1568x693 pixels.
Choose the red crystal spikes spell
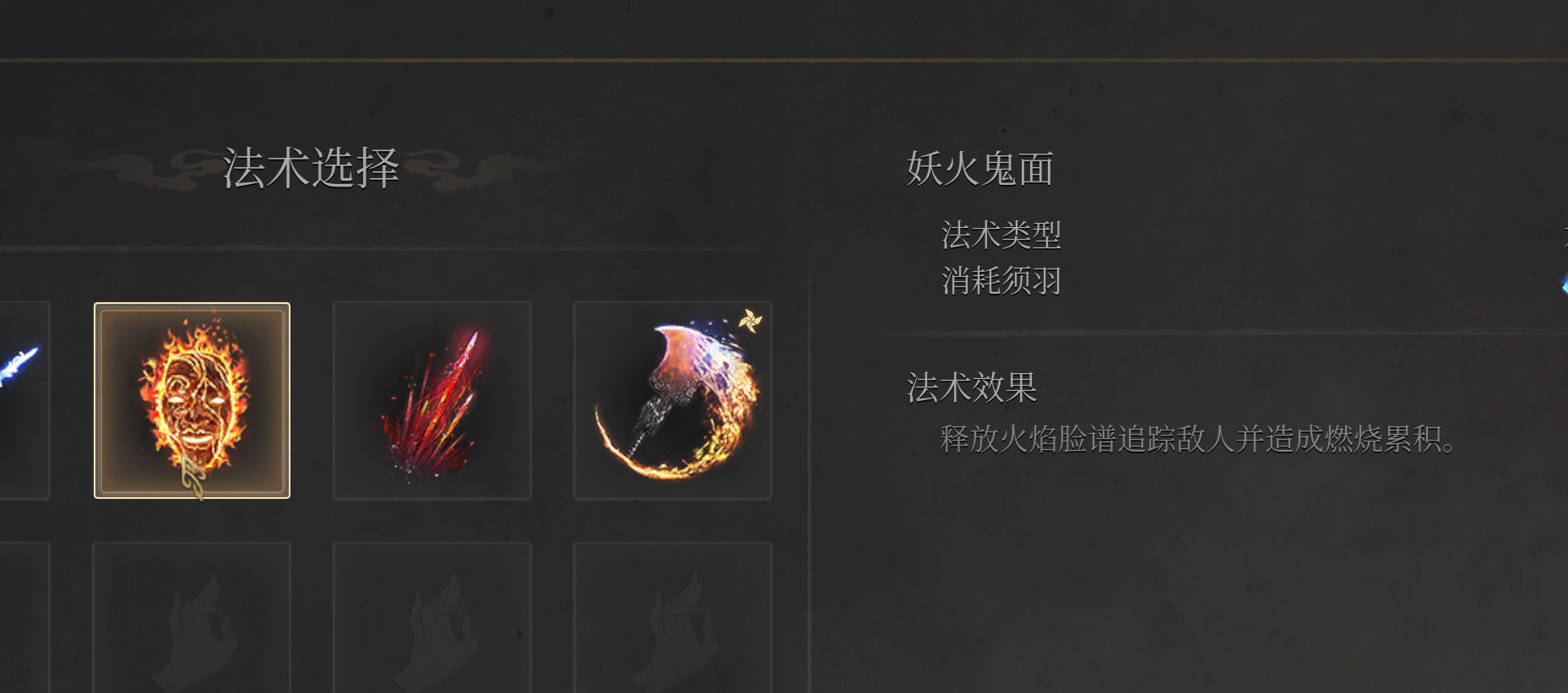(x=432, y=400)
